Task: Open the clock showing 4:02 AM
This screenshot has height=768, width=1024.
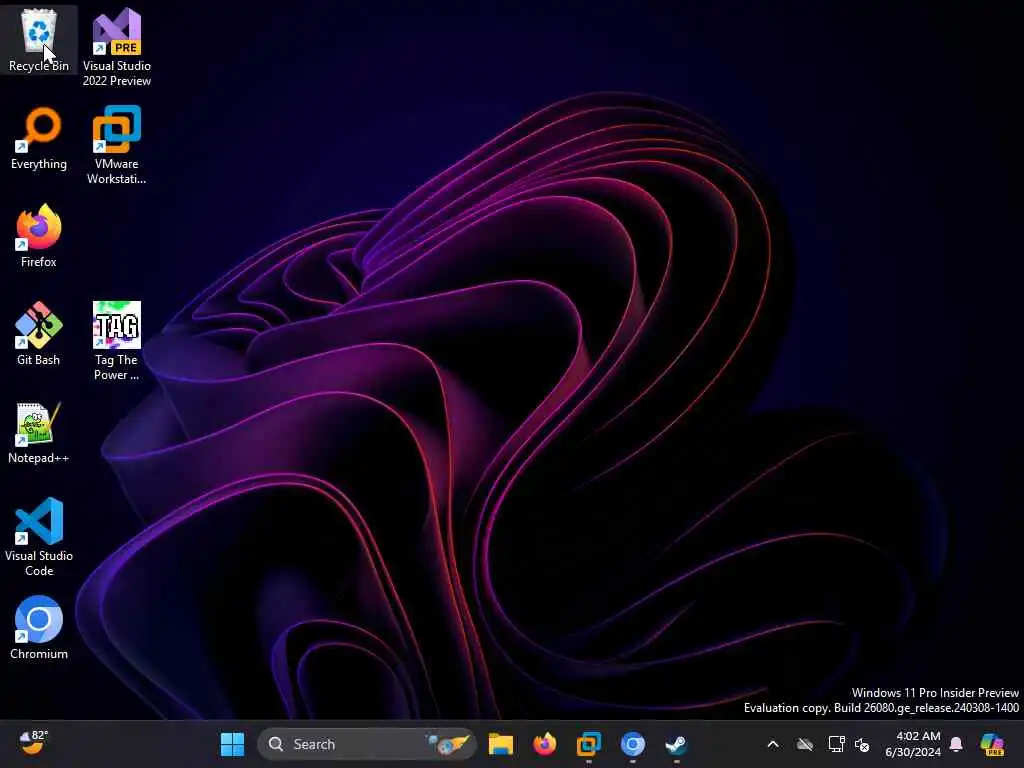Action: click(912, 744)
